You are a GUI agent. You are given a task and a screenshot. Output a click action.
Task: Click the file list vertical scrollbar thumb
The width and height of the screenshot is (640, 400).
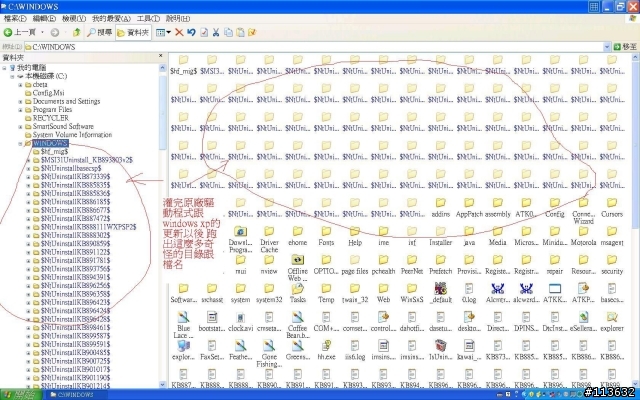click(x=636, y=144)
